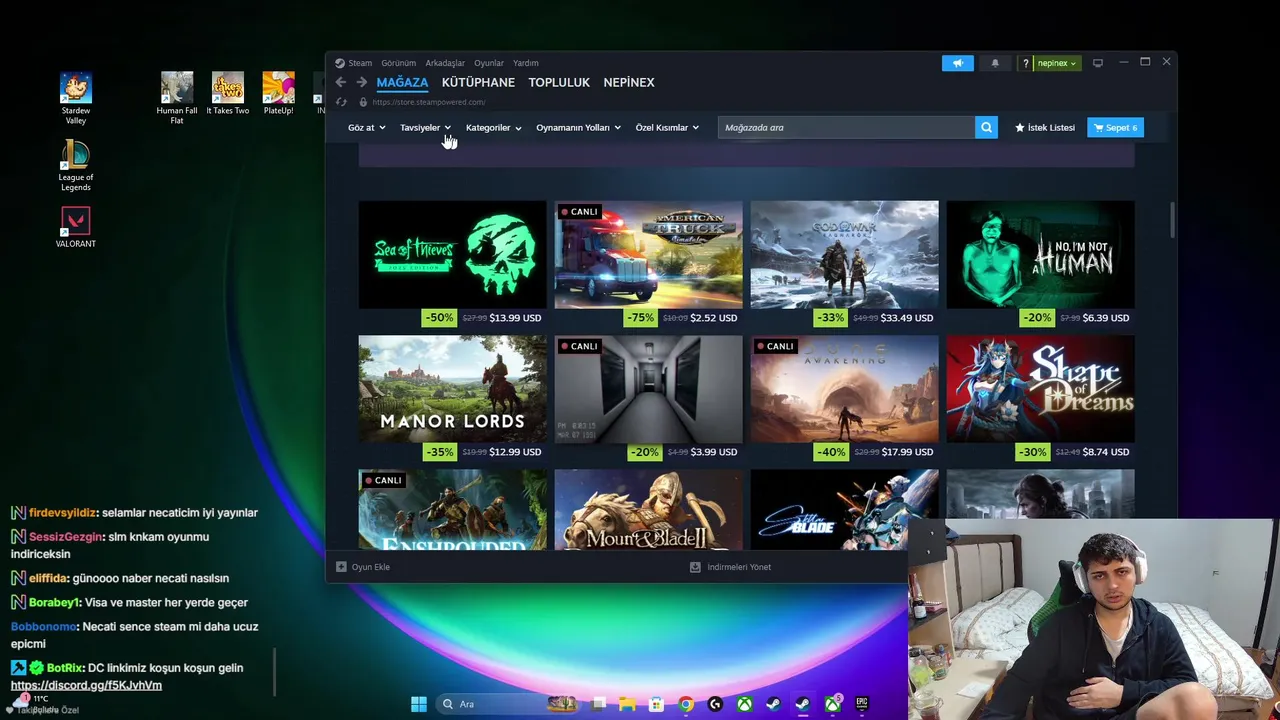Open the nepinex account dropdown
1280x720 pixels.
pyautogui.click(x=1057, y=63)
